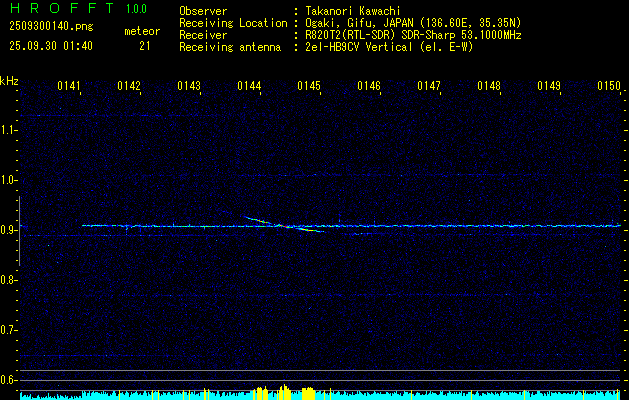Click the slanted meteor echo trace near 0144
629x400 pixels.
(283, 225)
